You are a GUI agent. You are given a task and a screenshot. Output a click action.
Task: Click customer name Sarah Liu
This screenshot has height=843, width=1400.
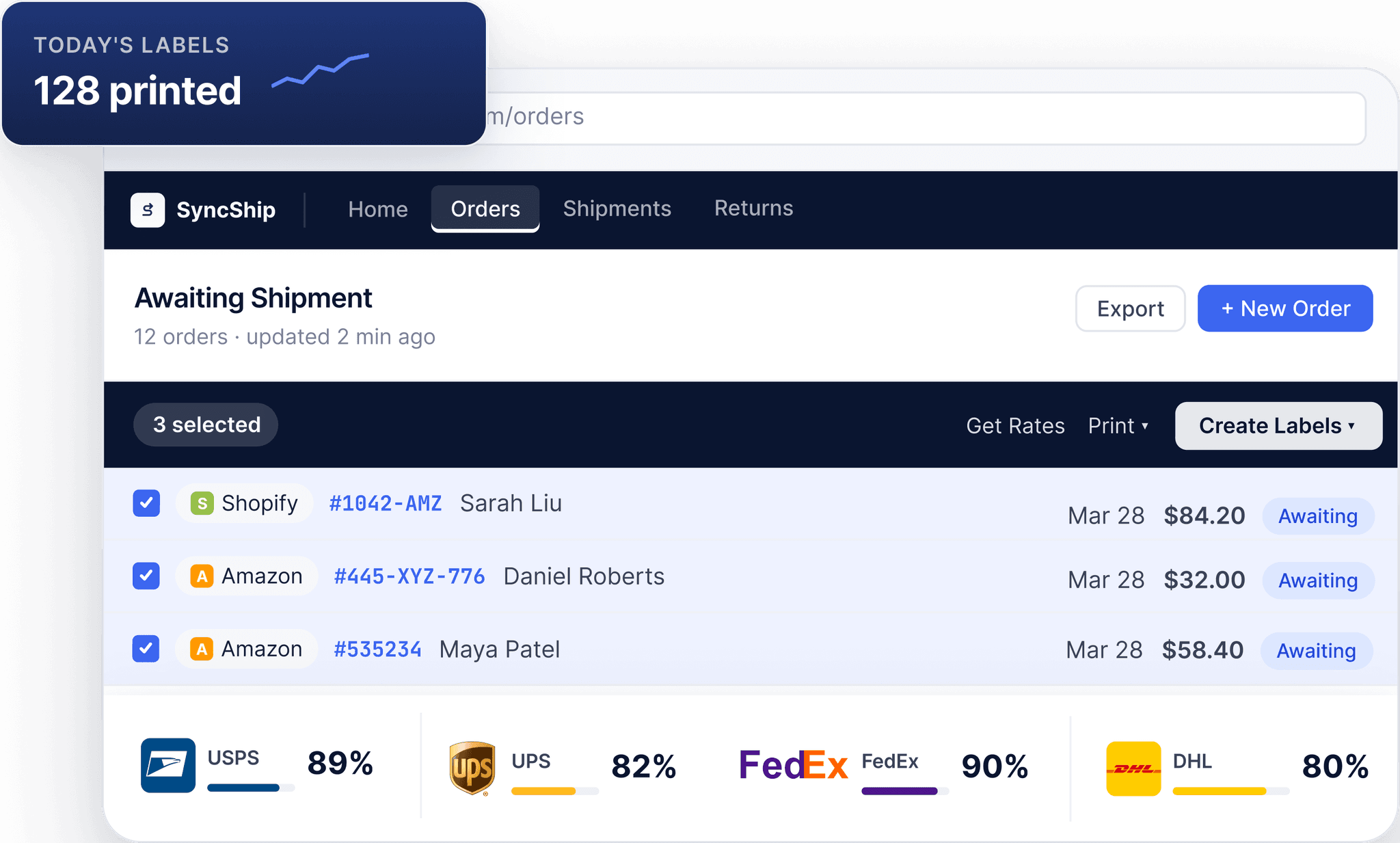(511, 503)
